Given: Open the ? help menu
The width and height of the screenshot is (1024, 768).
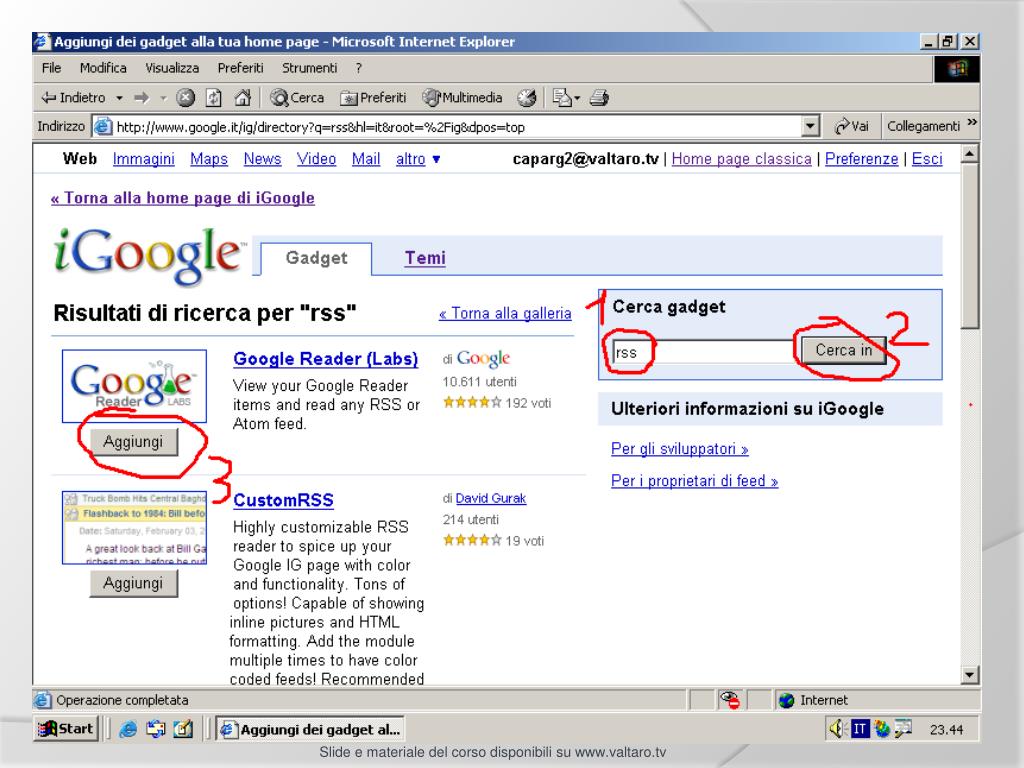Looking at the screenshot, I should [x=359, y=68].
